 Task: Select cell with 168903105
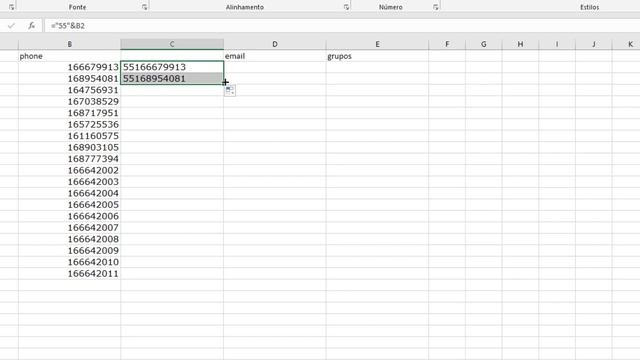pyautogui.click(x=69, y=147)
